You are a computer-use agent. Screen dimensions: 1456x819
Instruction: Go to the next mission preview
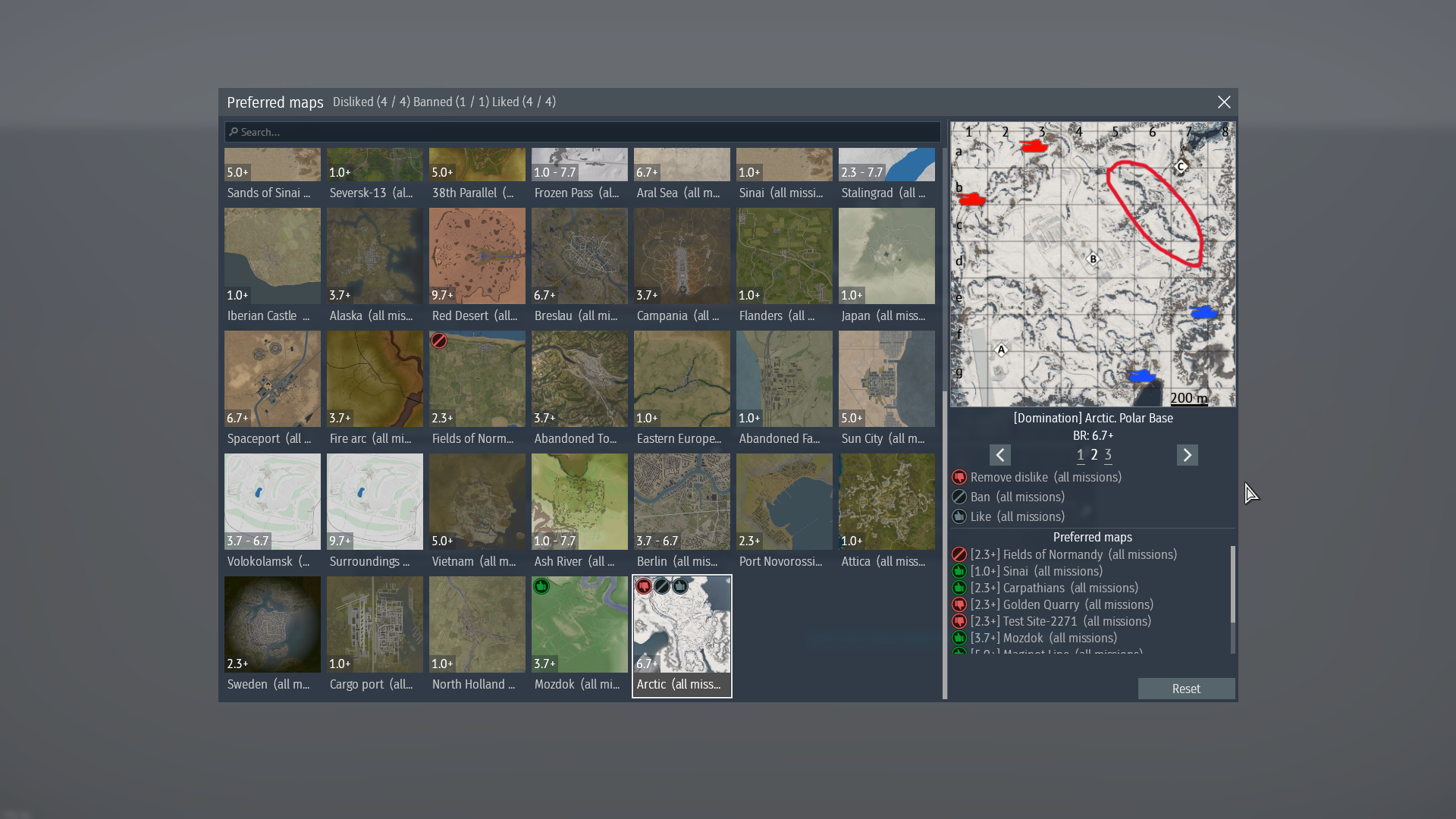tap(1188, 455)
